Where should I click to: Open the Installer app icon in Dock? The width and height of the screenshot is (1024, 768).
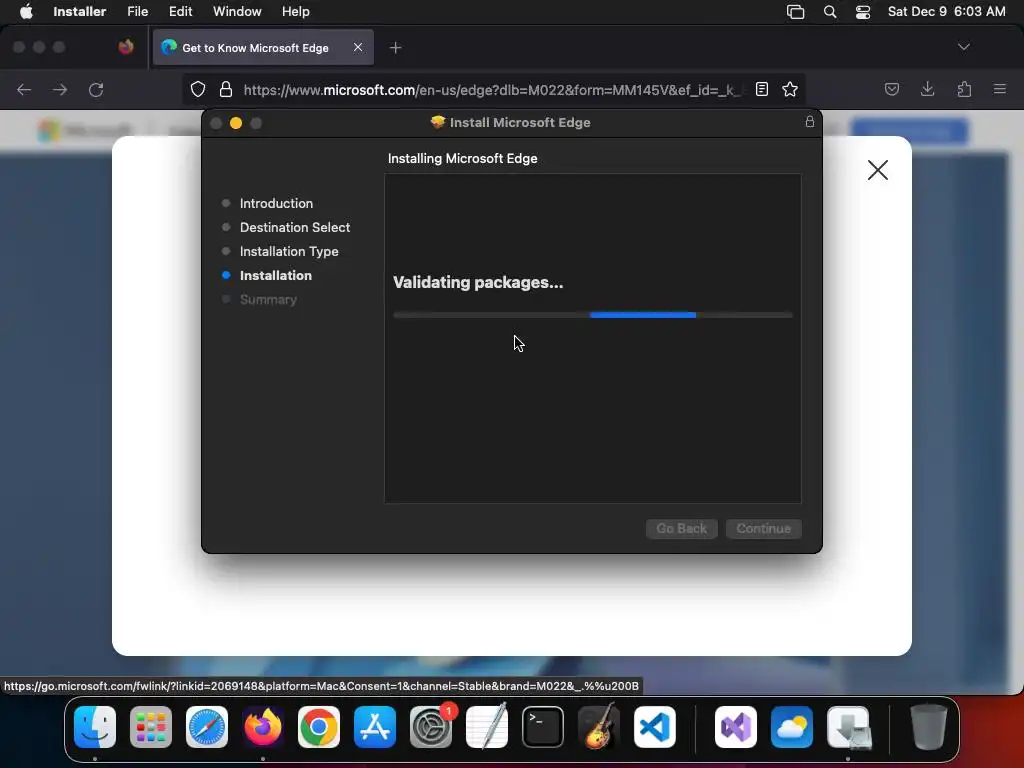(848, 727)
